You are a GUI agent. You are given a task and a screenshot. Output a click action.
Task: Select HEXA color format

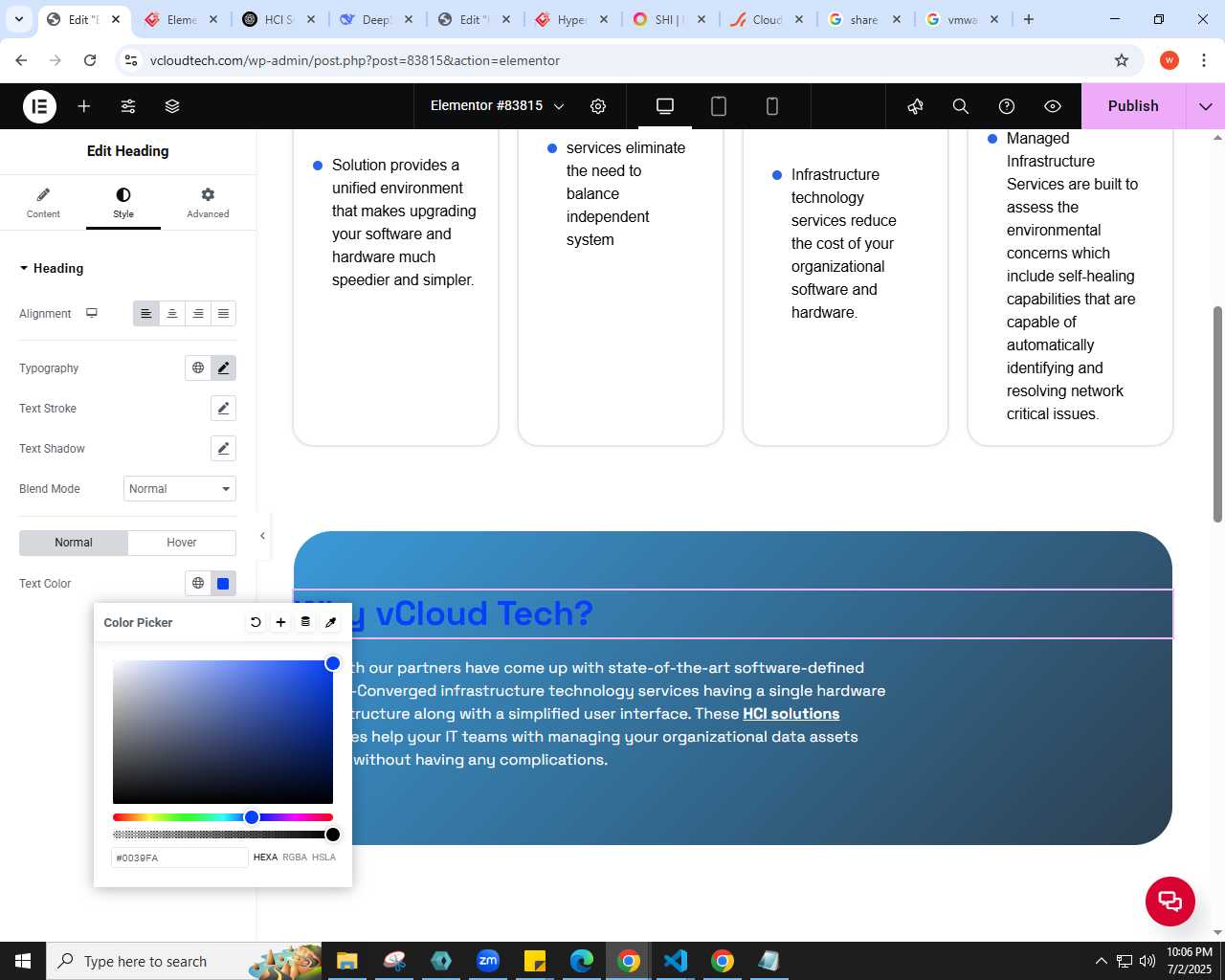tap(265, 857)
